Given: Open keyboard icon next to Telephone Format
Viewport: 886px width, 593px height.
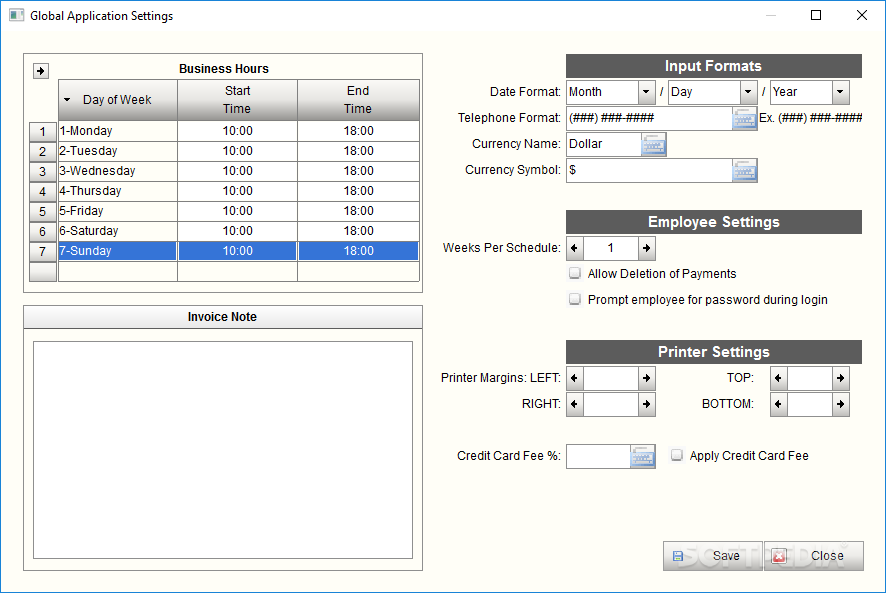Looking at the screenshot, I should click(x=744, y=119).
